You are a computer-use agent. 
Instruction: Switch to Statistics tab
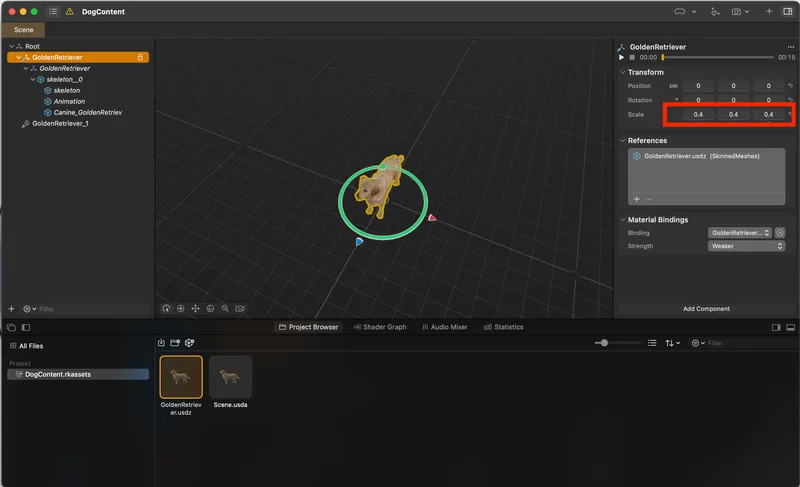[x=503, y=327]
